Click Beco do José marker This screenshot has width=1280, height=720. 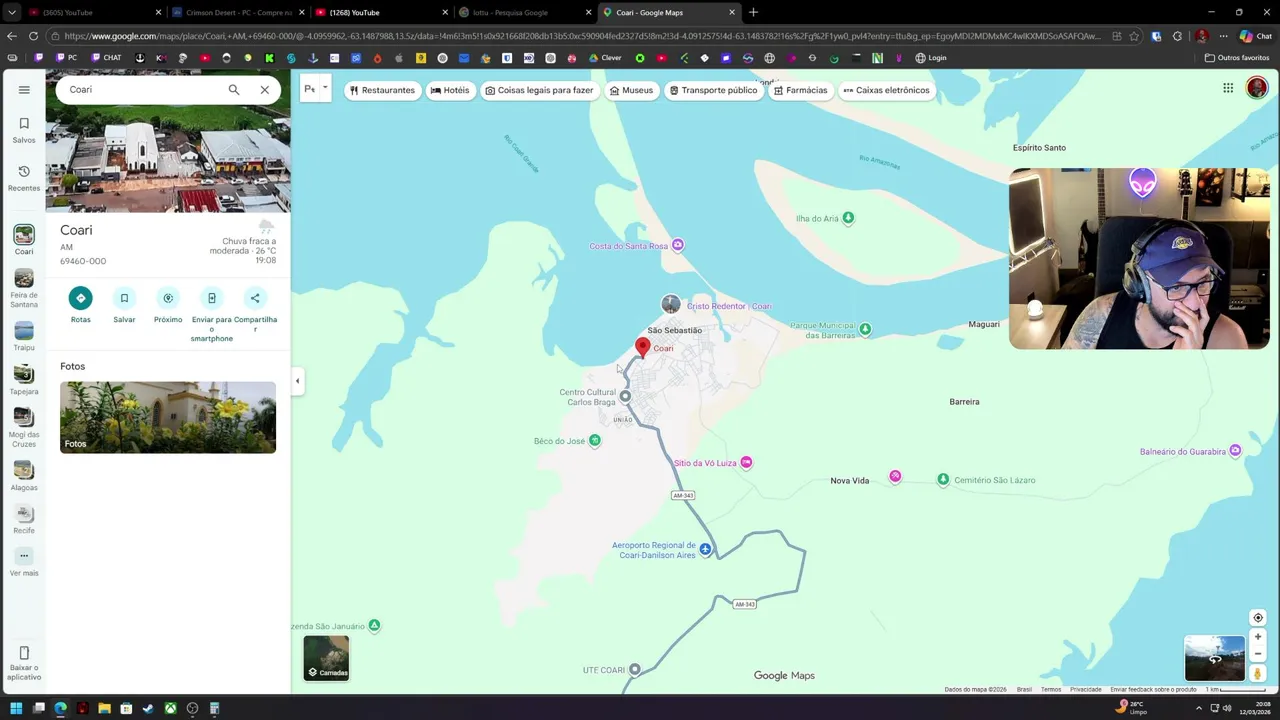click(x=595, y=440)
